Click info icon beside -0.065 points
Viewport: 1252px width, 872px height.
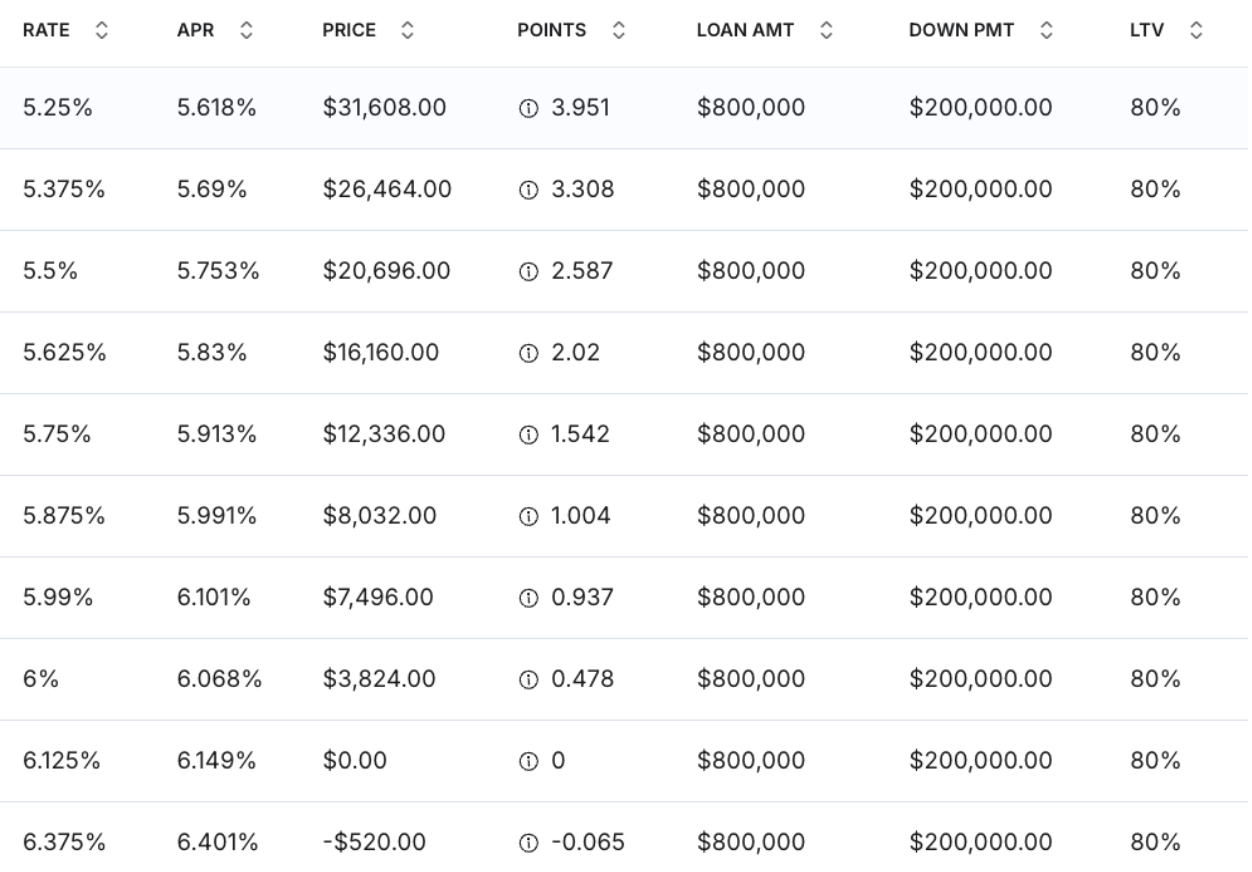click(x=526, y=843)
